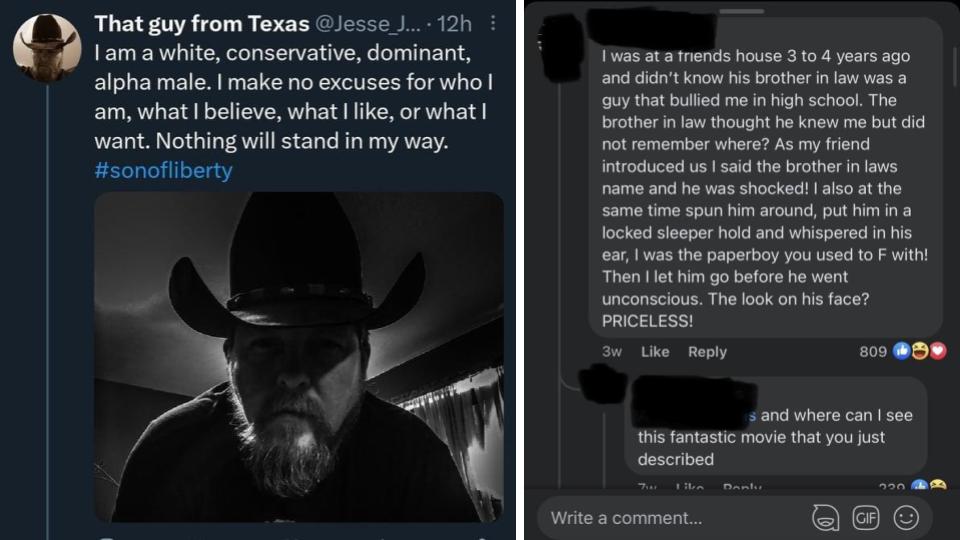960x540 pixels.
Task: Open the sticker avatar picker icon
Action: coord(825,518)
